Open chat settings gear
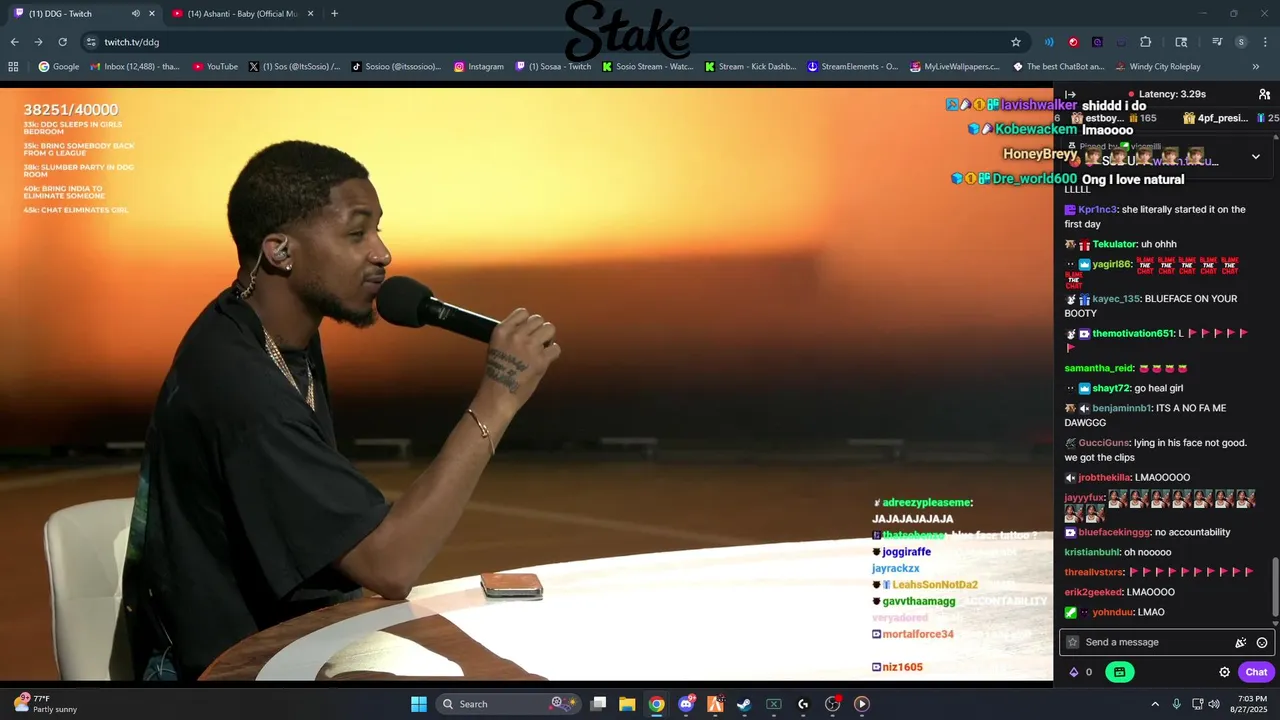Screen dimensions: 1280x720 1224,672
